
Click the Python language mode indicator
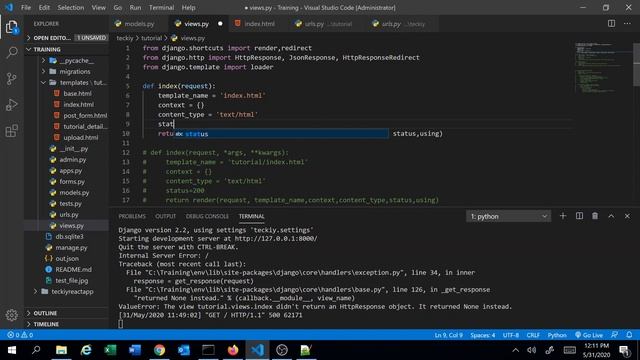pyautogui.click(x=557, y=335)
